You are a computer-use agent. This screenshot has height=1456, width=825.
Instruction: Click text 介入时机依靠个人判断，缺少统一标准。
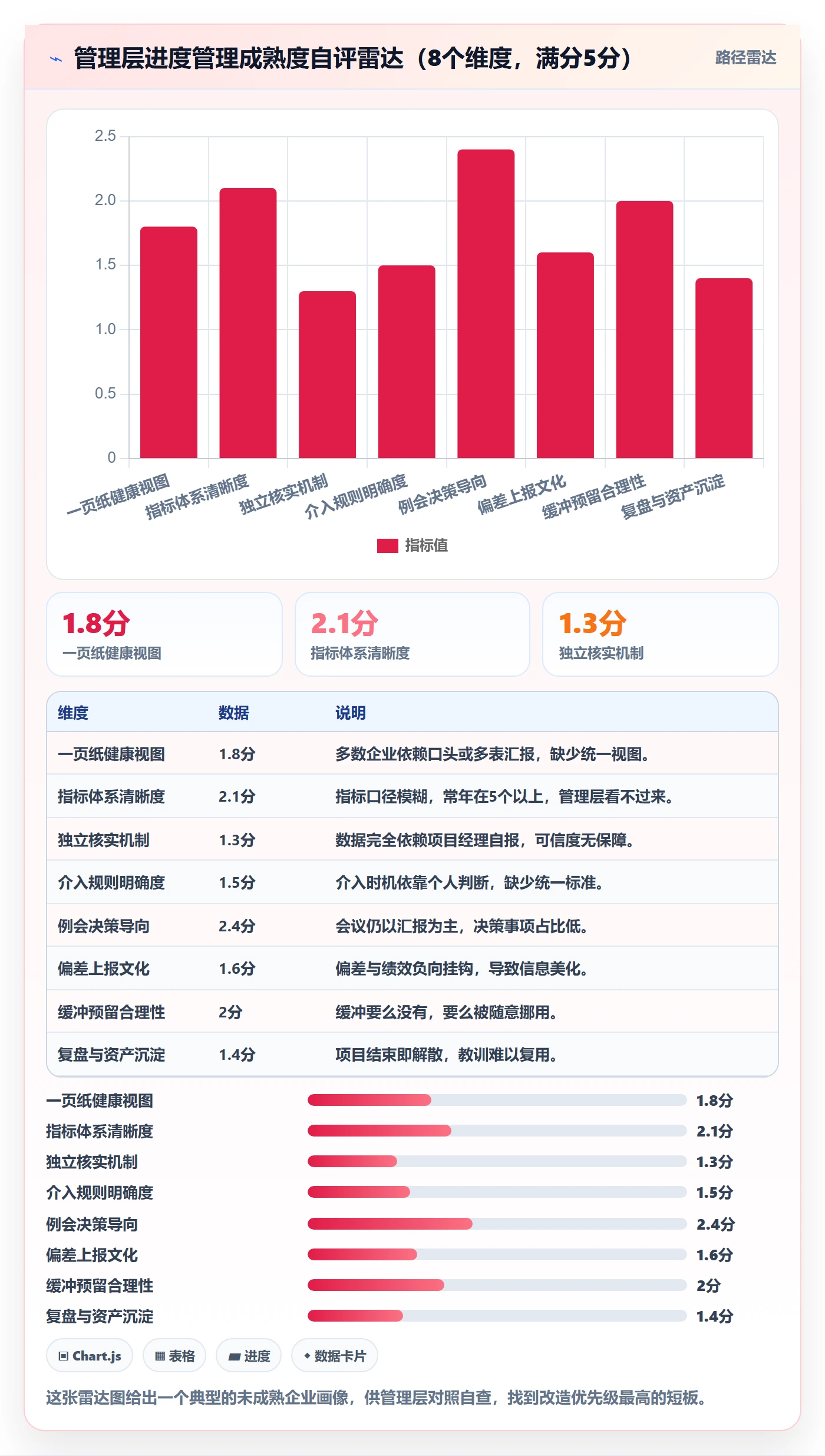(470, 882)
